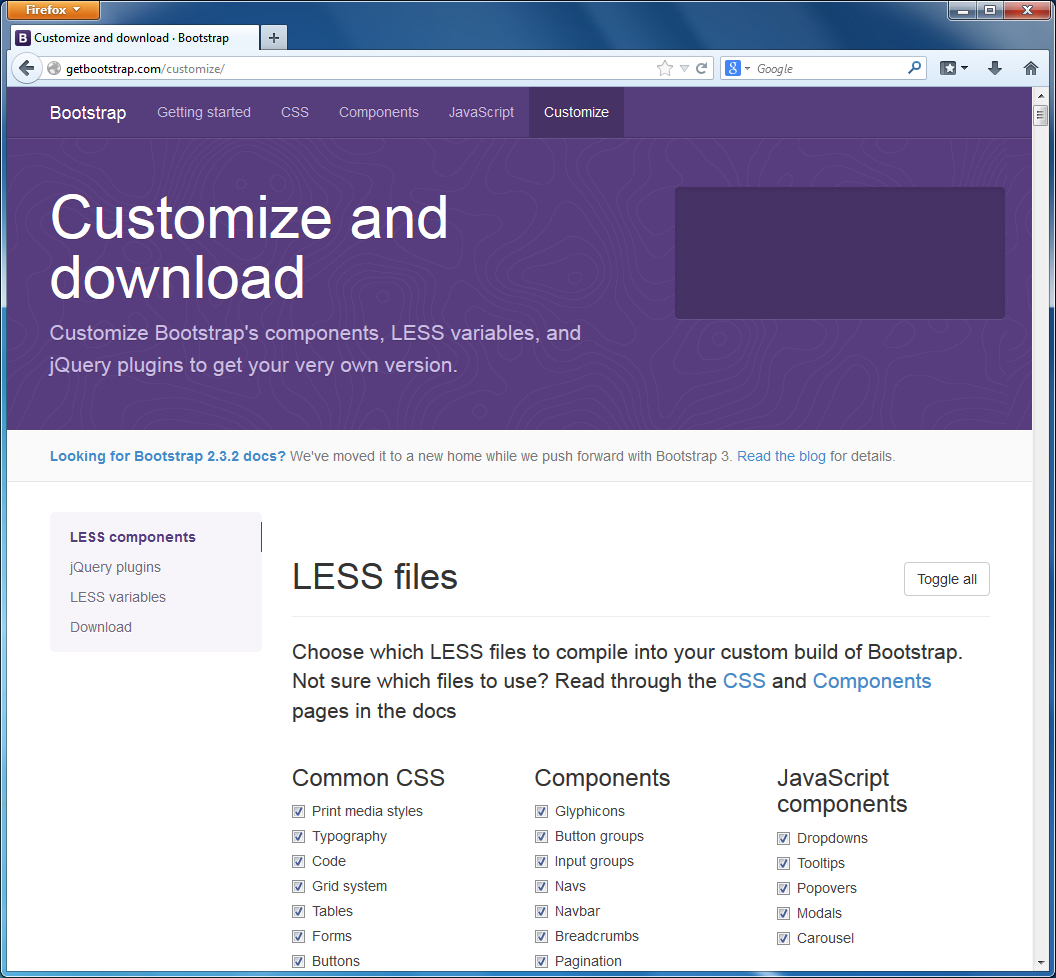Click the Bootstrap favicon on the tab

pos(23,38)
